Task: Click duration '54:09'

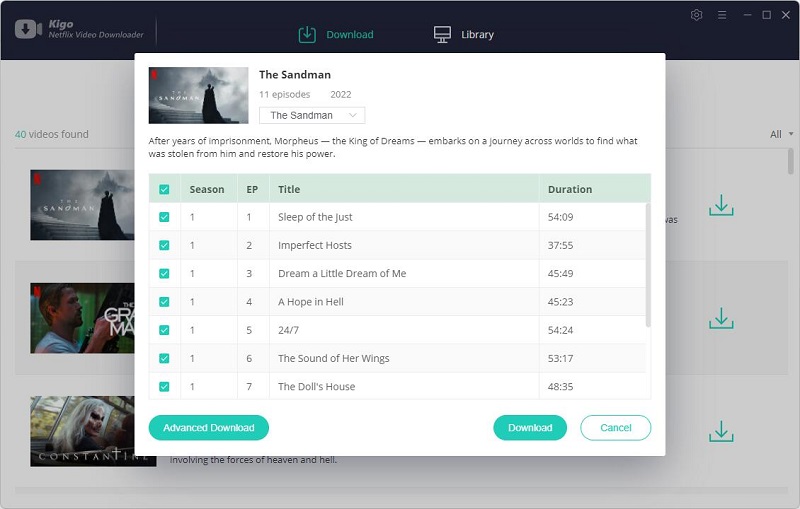Action: tap(560, 217)
